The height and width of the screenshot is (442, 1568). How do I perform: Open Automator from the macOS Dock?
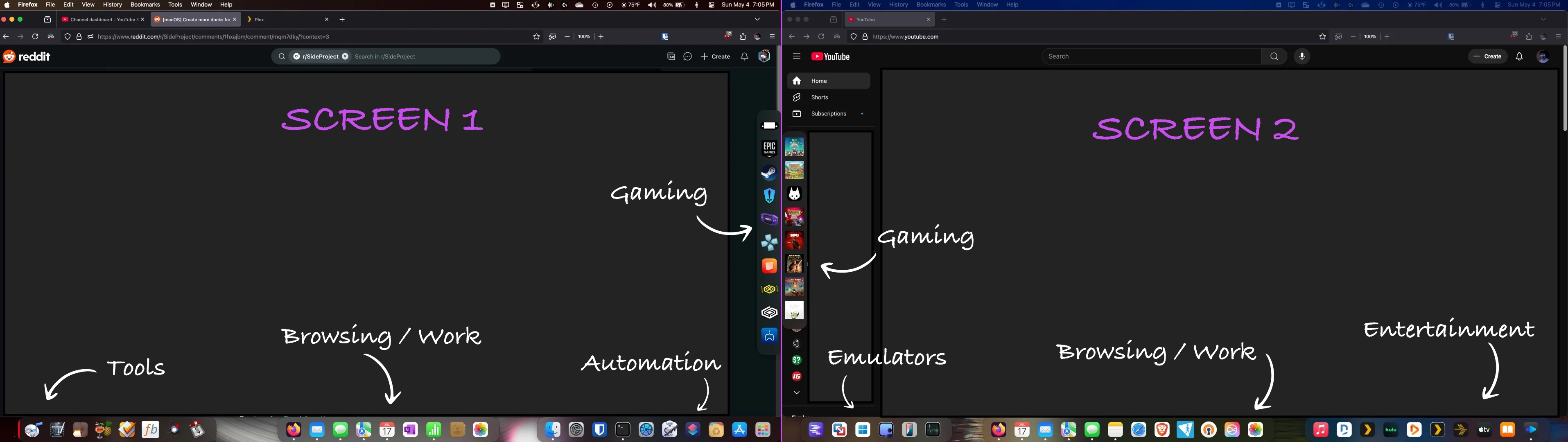(669, 429)
